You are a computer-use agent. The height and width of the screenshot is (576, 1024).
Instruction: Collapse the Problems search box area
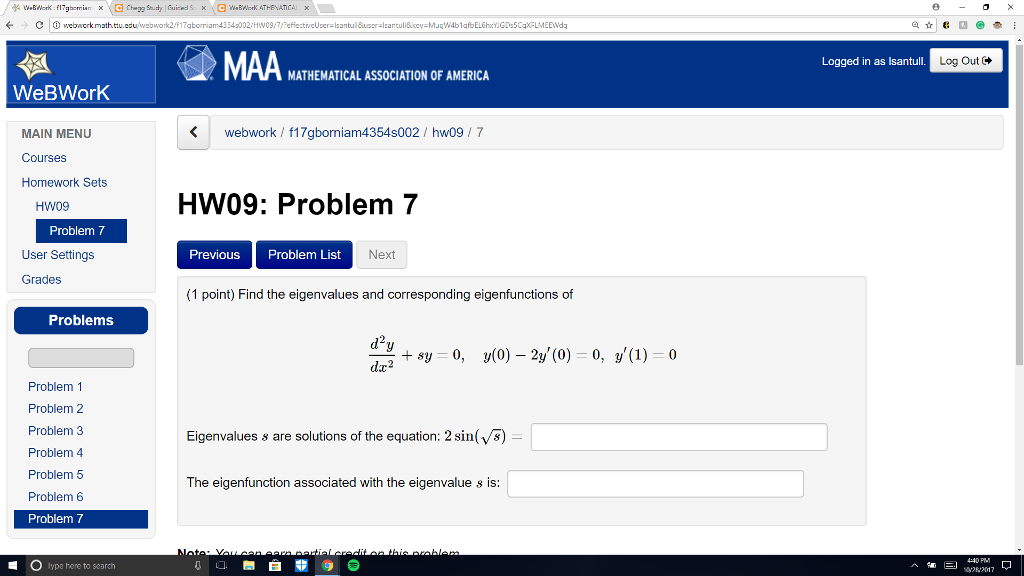point(80,357)
